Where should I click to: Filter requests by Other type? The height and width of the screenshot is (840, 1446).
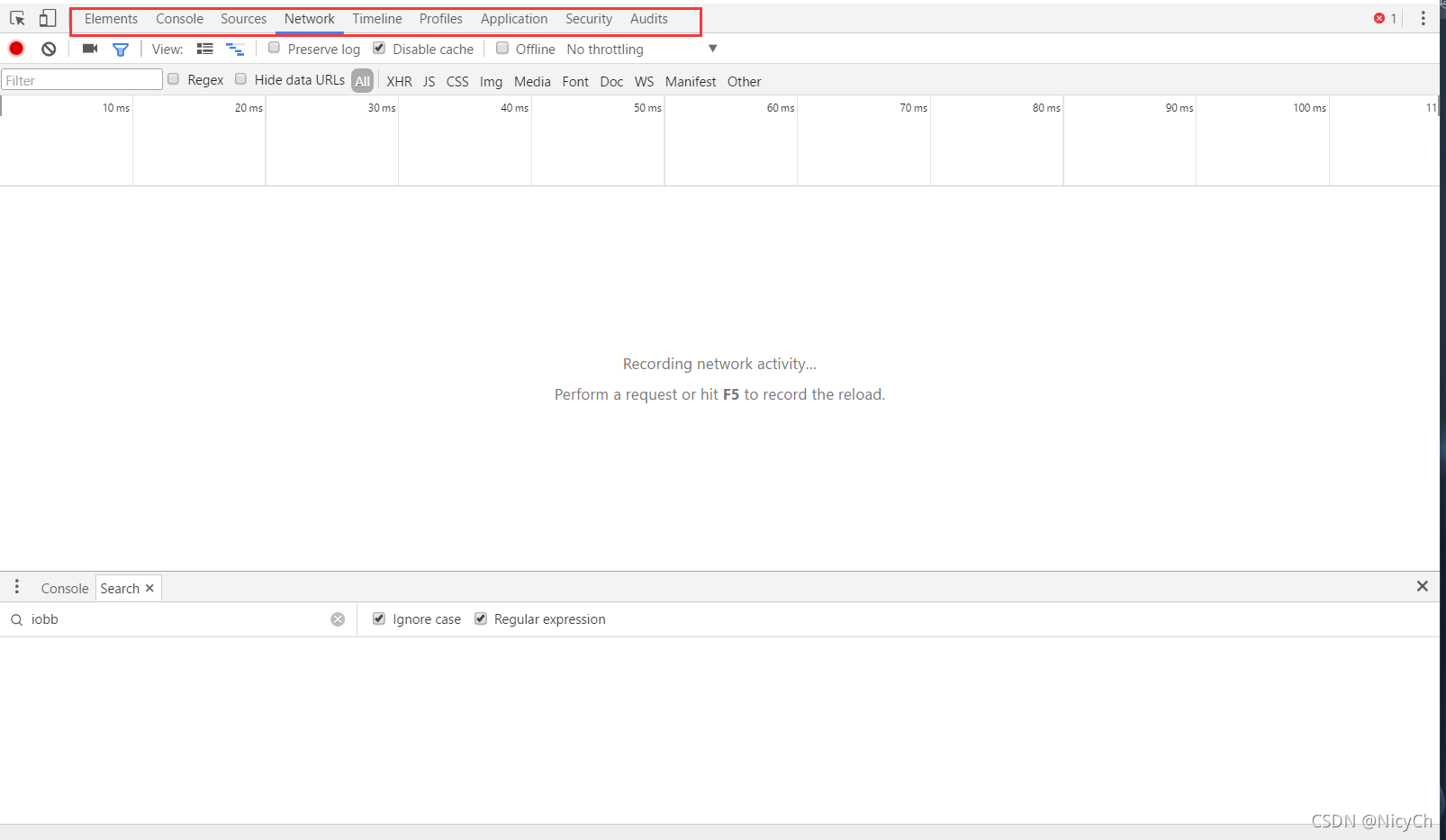tap(744, 82)
